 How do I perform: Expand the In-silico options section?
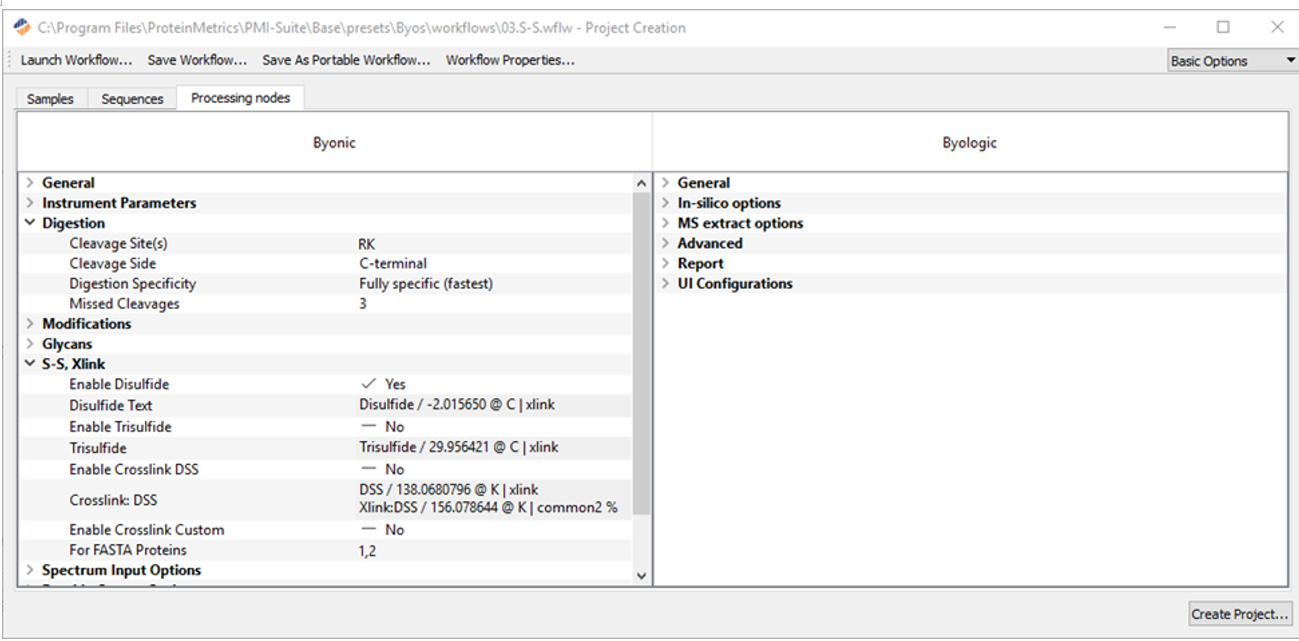point(666,203)
